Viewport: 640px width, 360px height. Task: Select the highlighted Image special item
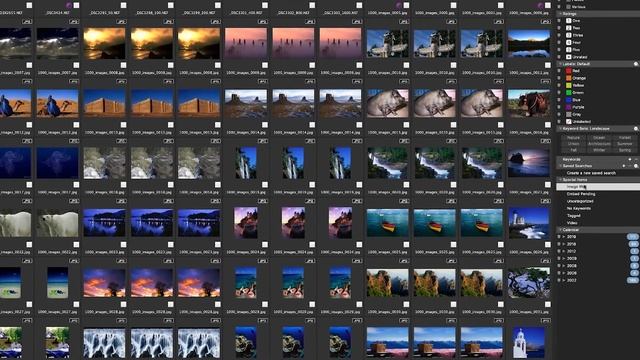598,187
